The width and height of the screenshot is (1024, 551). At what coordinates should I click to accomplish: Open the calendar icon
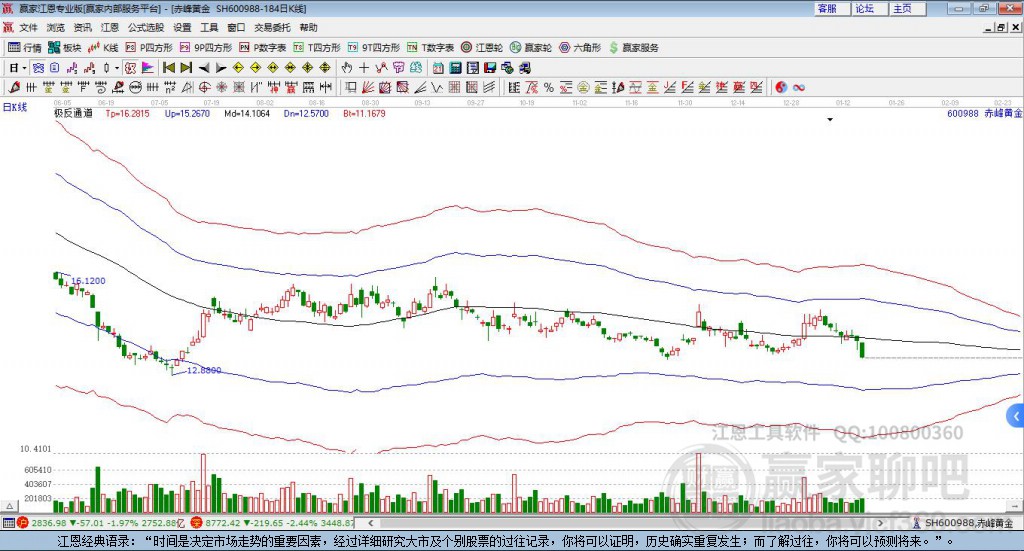click(x=438, y=68)
